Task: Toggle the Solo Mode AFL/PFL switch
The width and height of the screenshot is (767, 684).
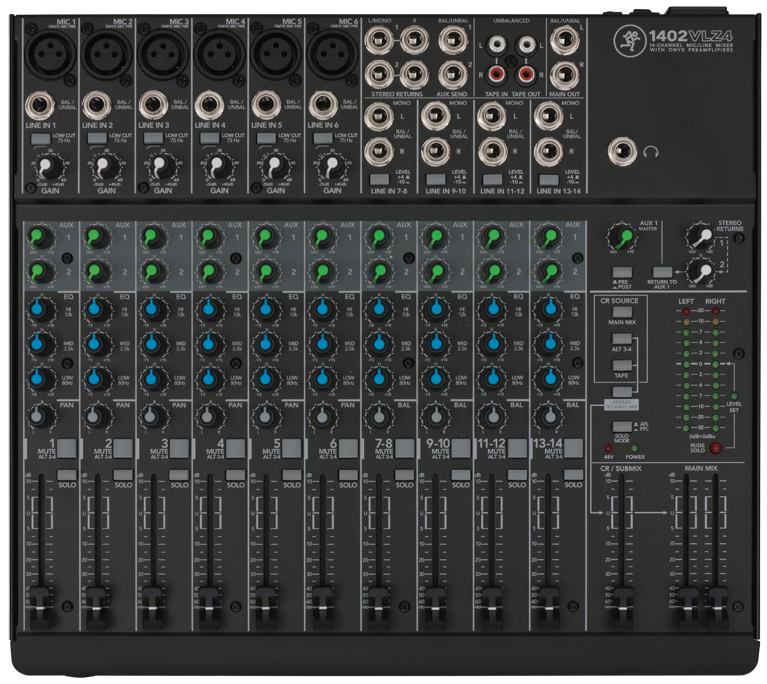Action: (x=622, y=426)
